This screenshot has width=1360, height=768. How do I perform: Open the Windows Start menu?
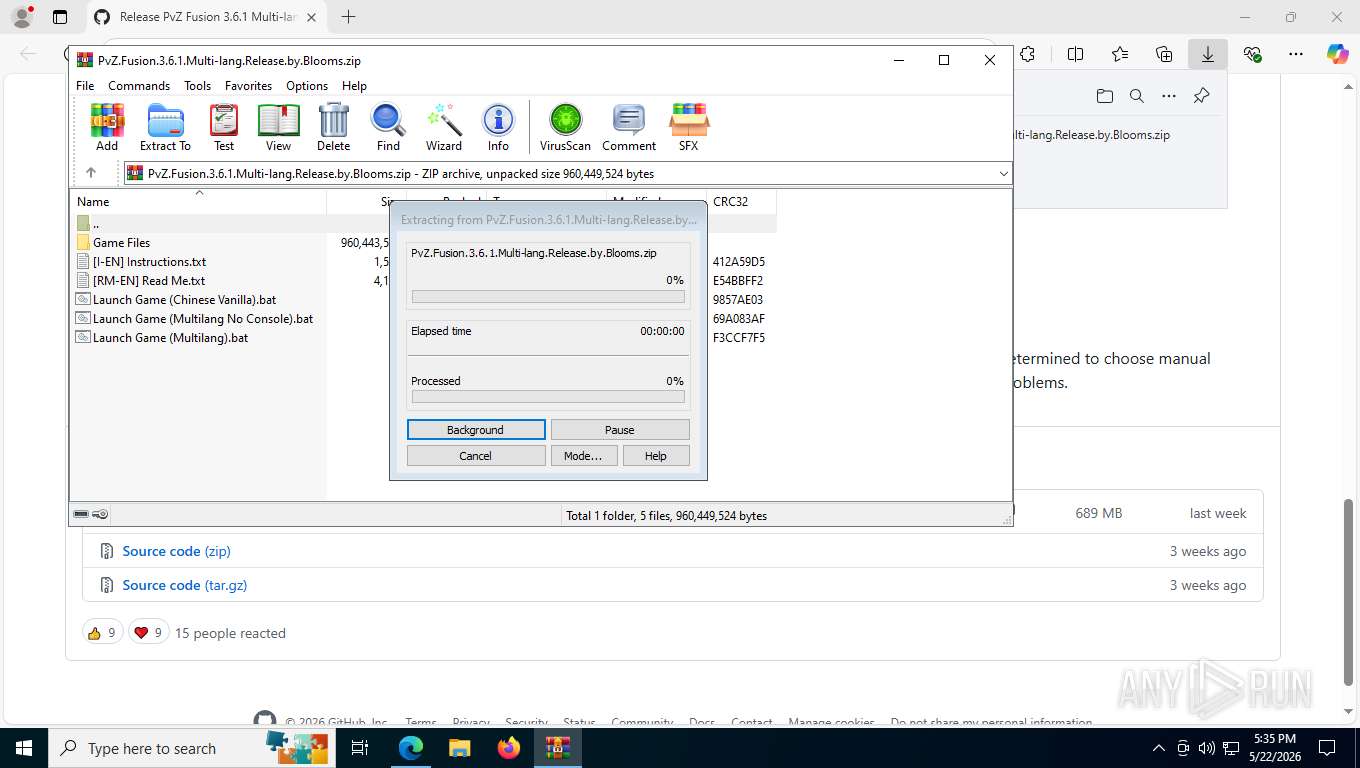23,748
